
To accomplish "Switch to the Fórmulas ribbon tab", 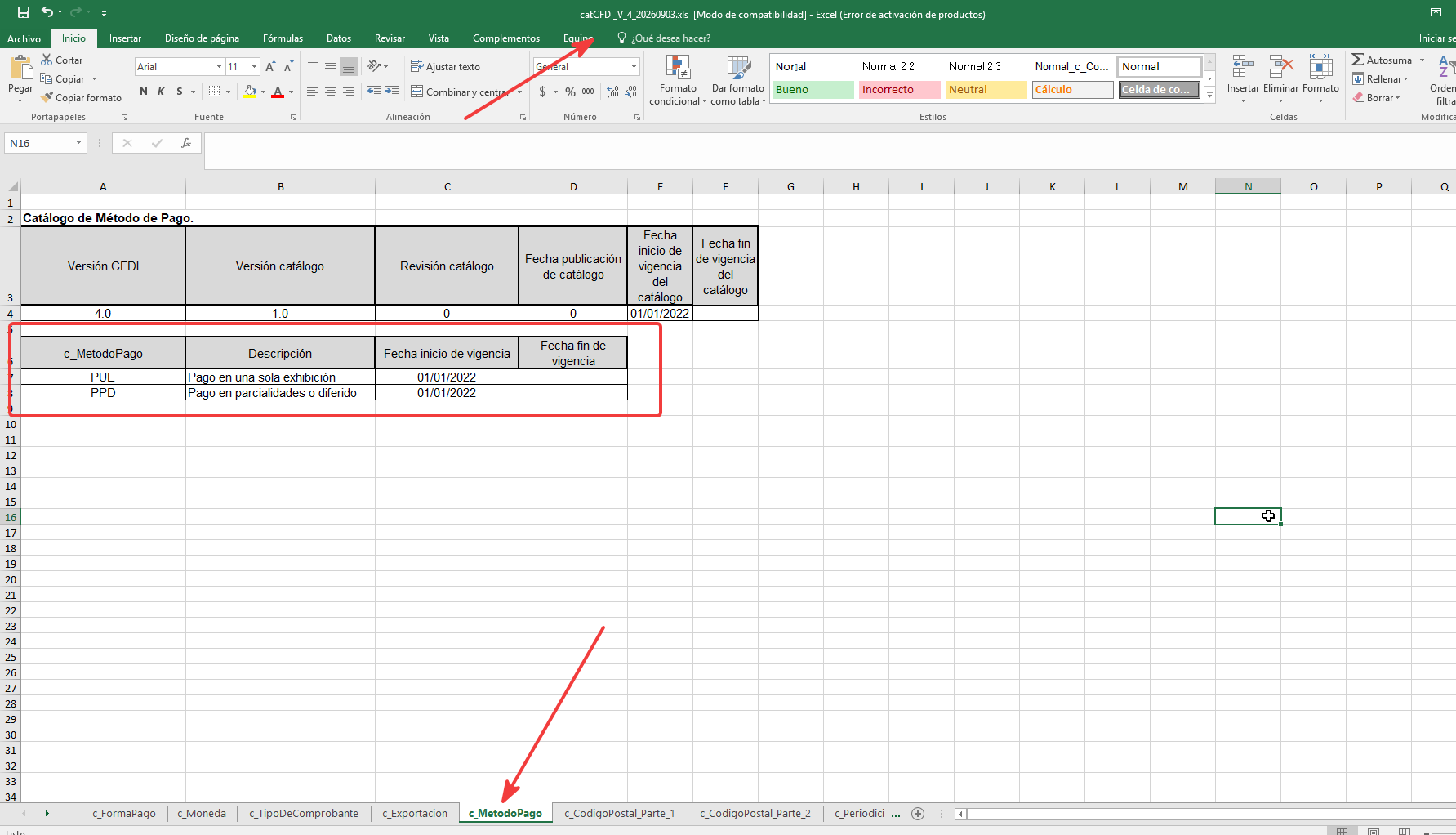I will (283, 38).
